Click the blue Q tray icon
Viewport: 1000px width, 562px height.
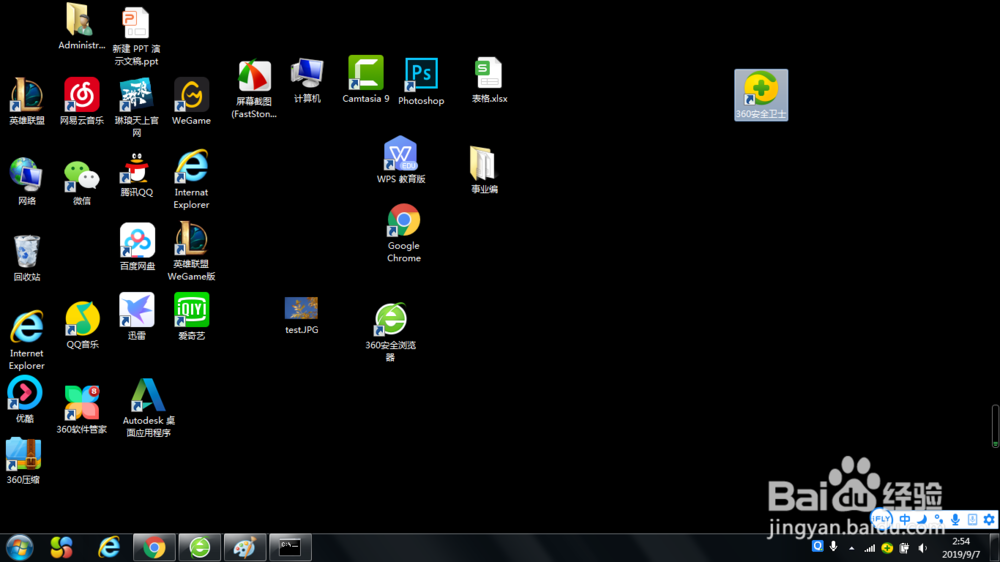[x=818, y=547]
